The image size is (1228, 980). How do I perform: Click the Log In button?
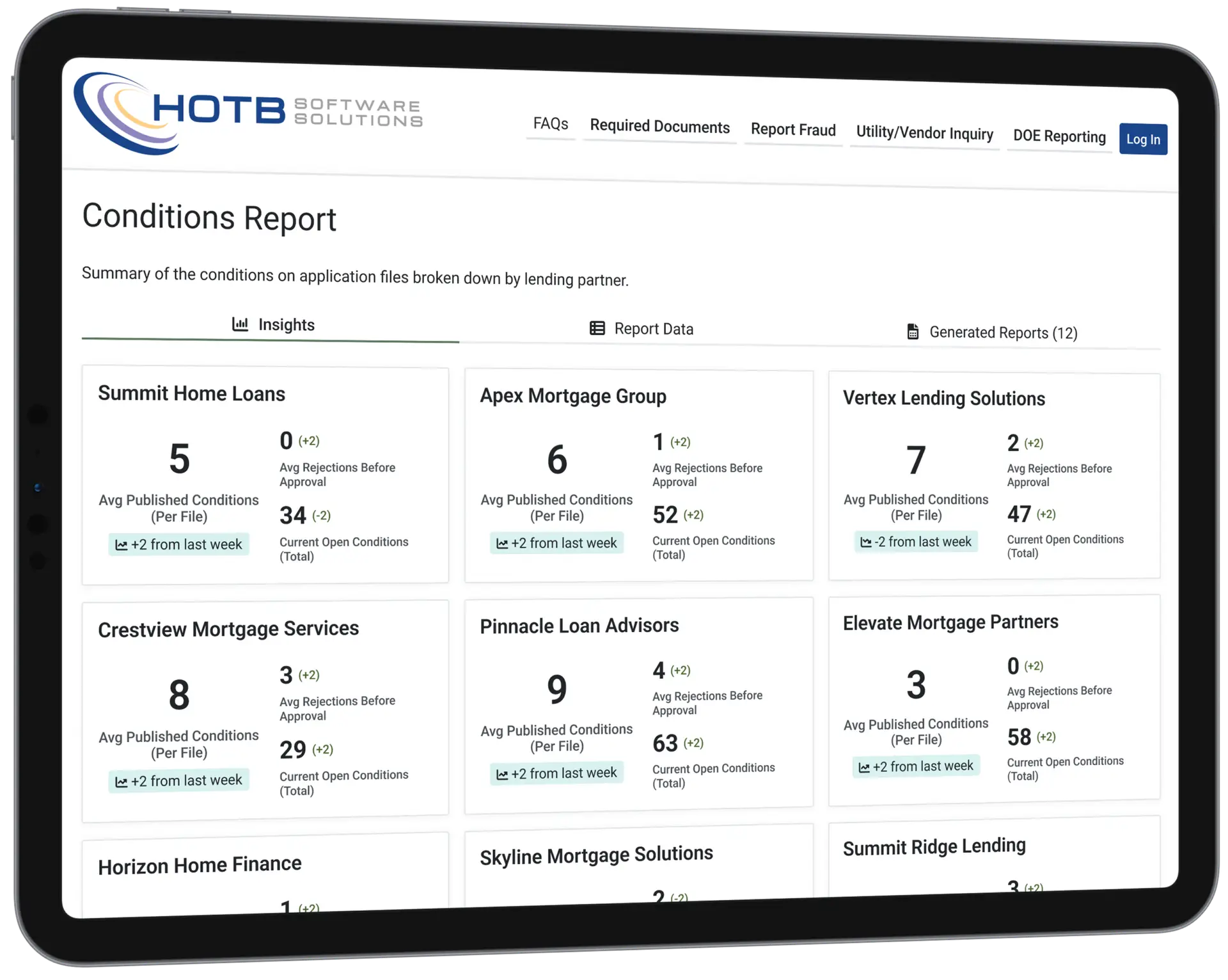[1143, 139]
